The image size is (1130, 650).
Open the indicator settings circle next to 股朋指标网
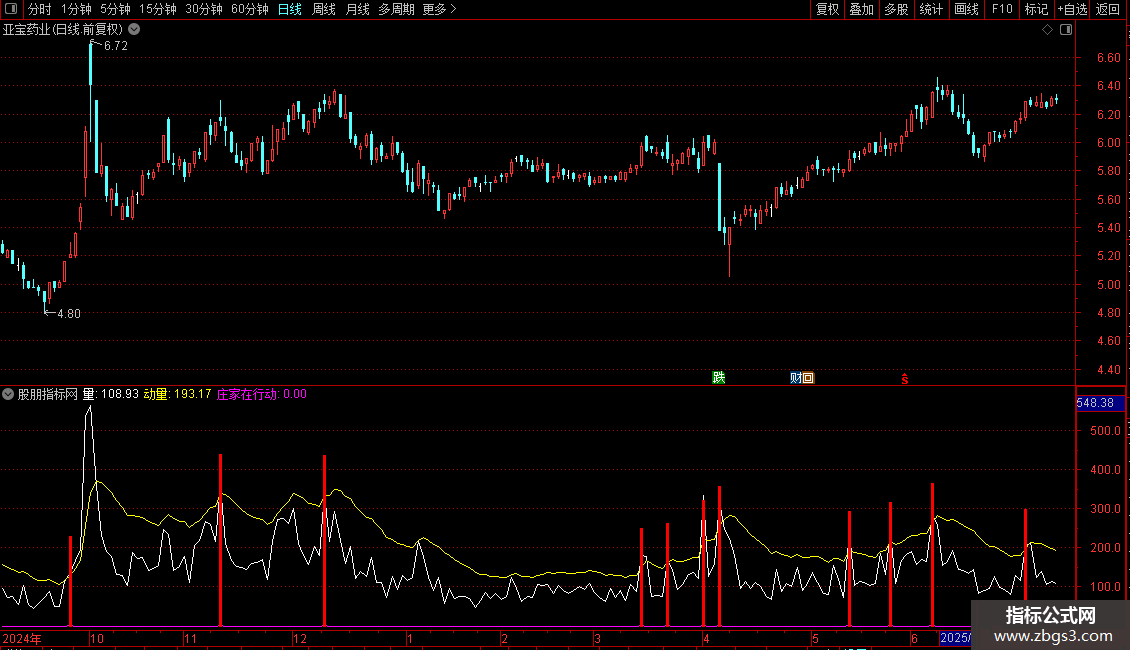[8, 394]
